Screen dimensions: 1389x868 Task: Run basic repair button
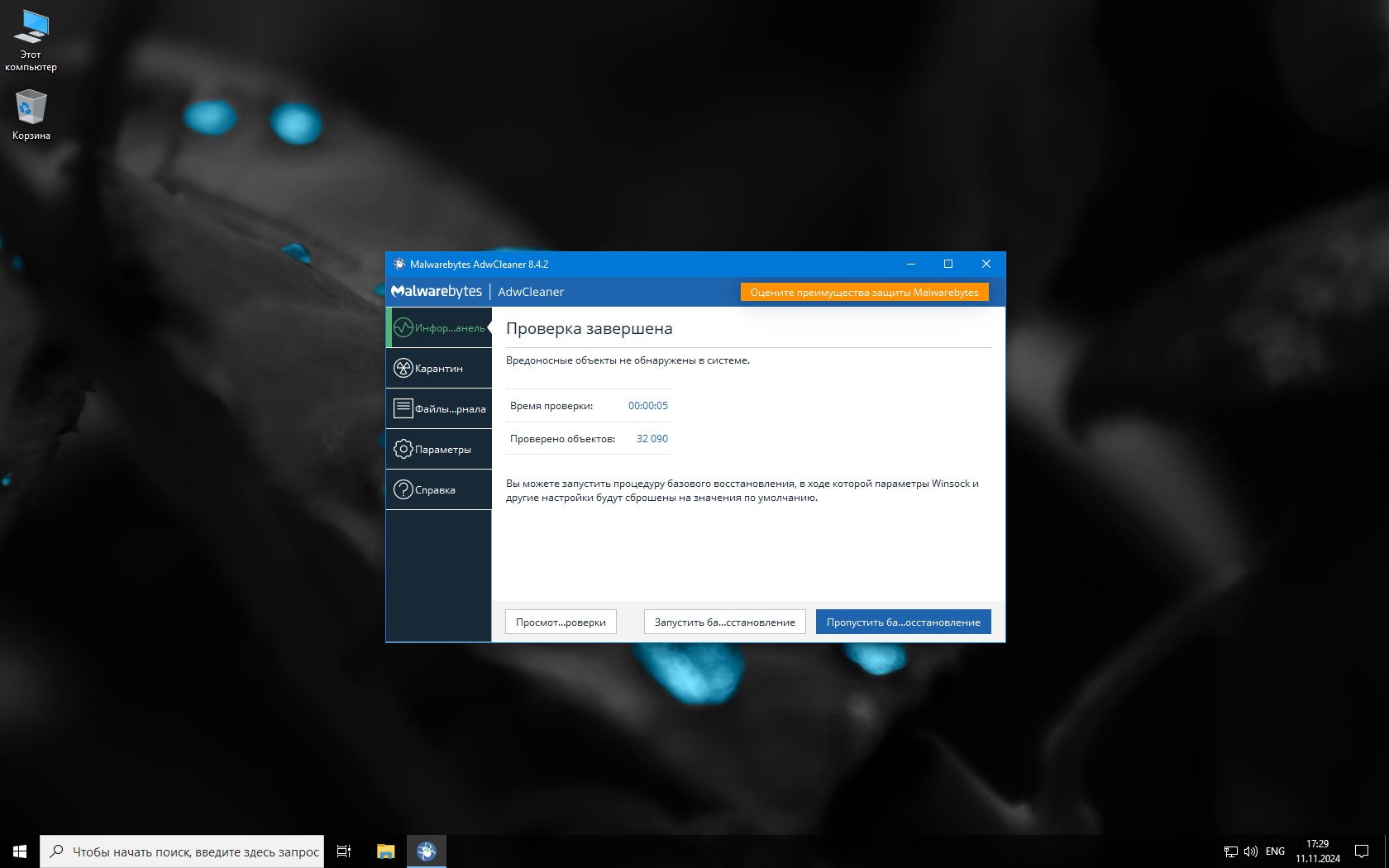(x=724, y=622)
